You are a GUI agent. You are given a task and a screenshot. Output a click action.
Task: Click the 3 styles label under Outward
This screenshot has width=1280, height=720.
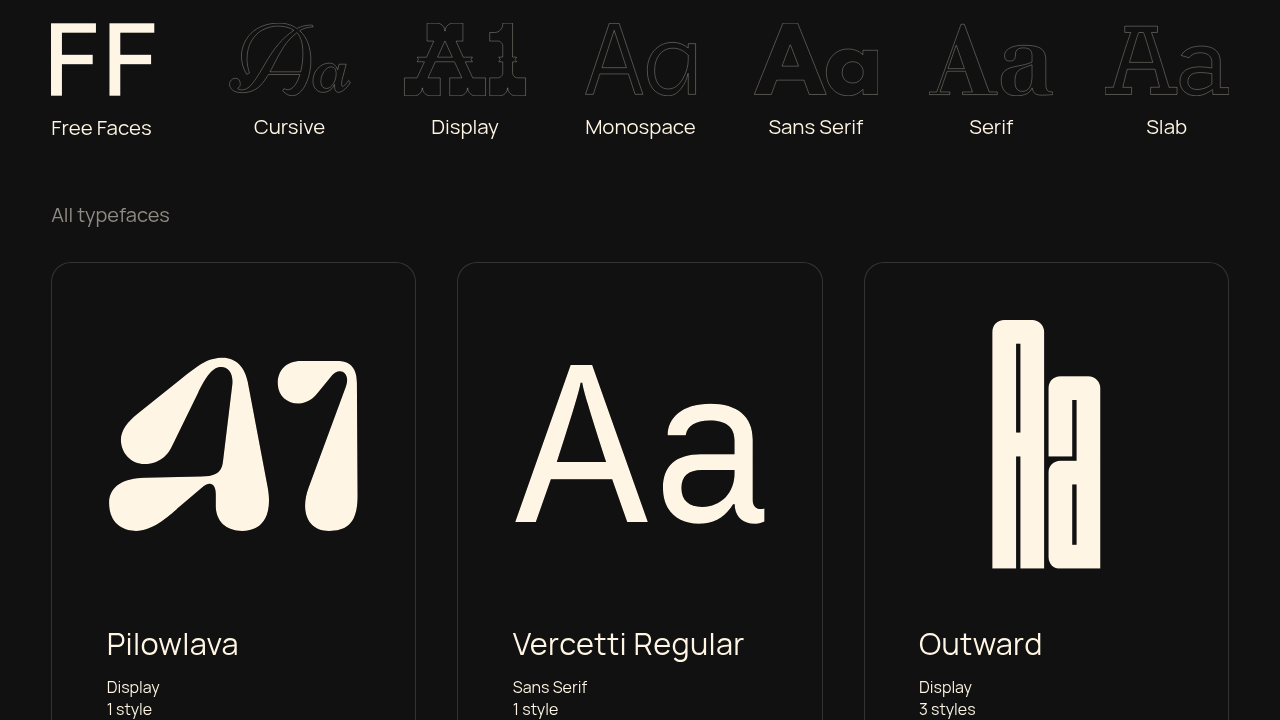[x=947, y=709]
